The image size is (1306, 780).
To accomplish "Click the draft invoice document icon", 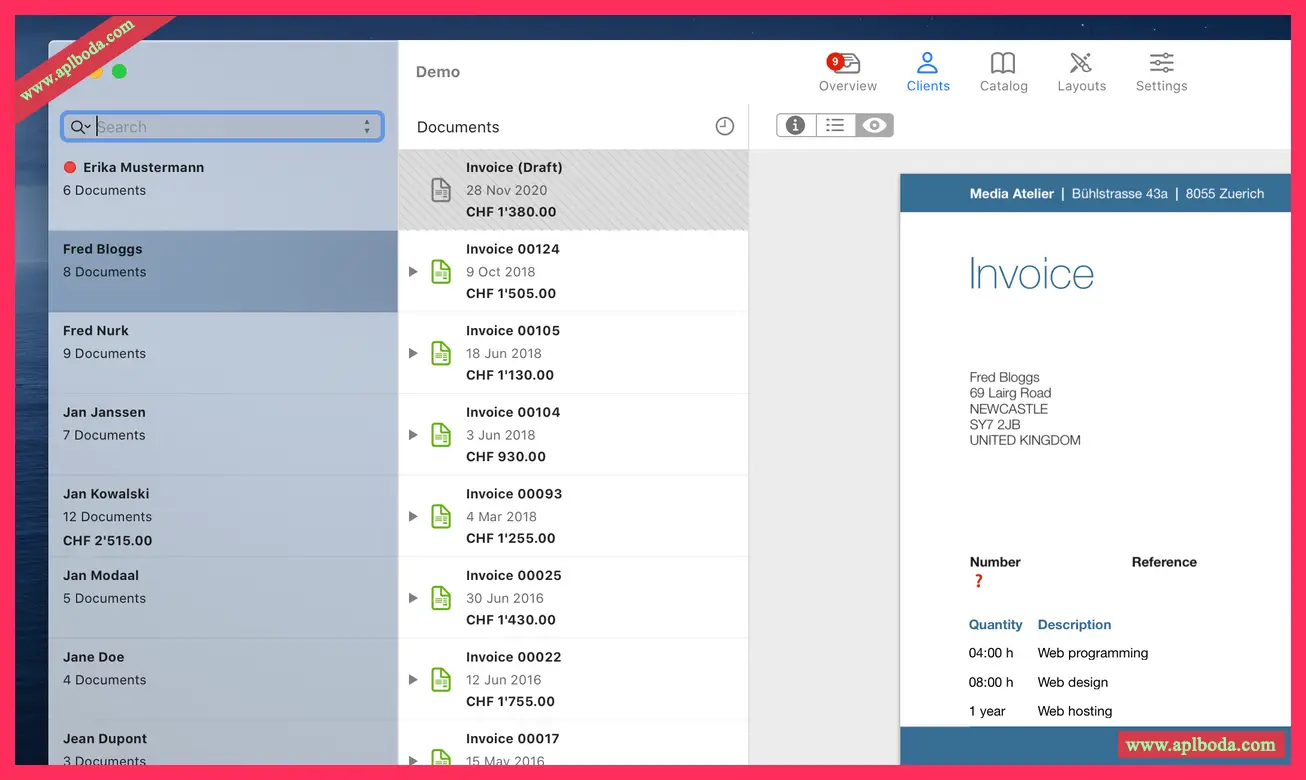I will coord(441,190).
